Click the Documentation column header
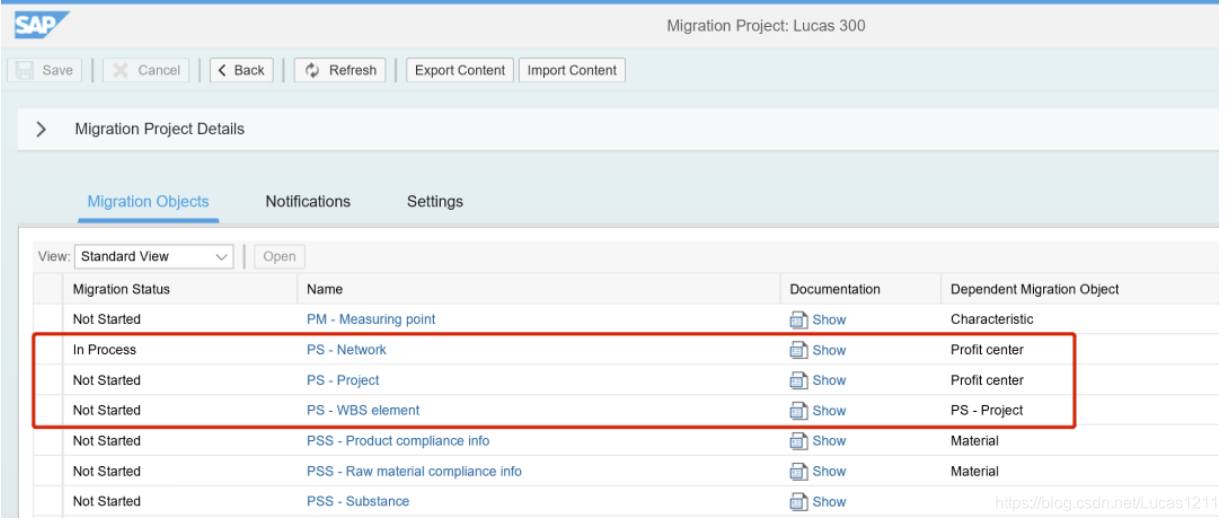1226x521 pixels. [860, 289]
